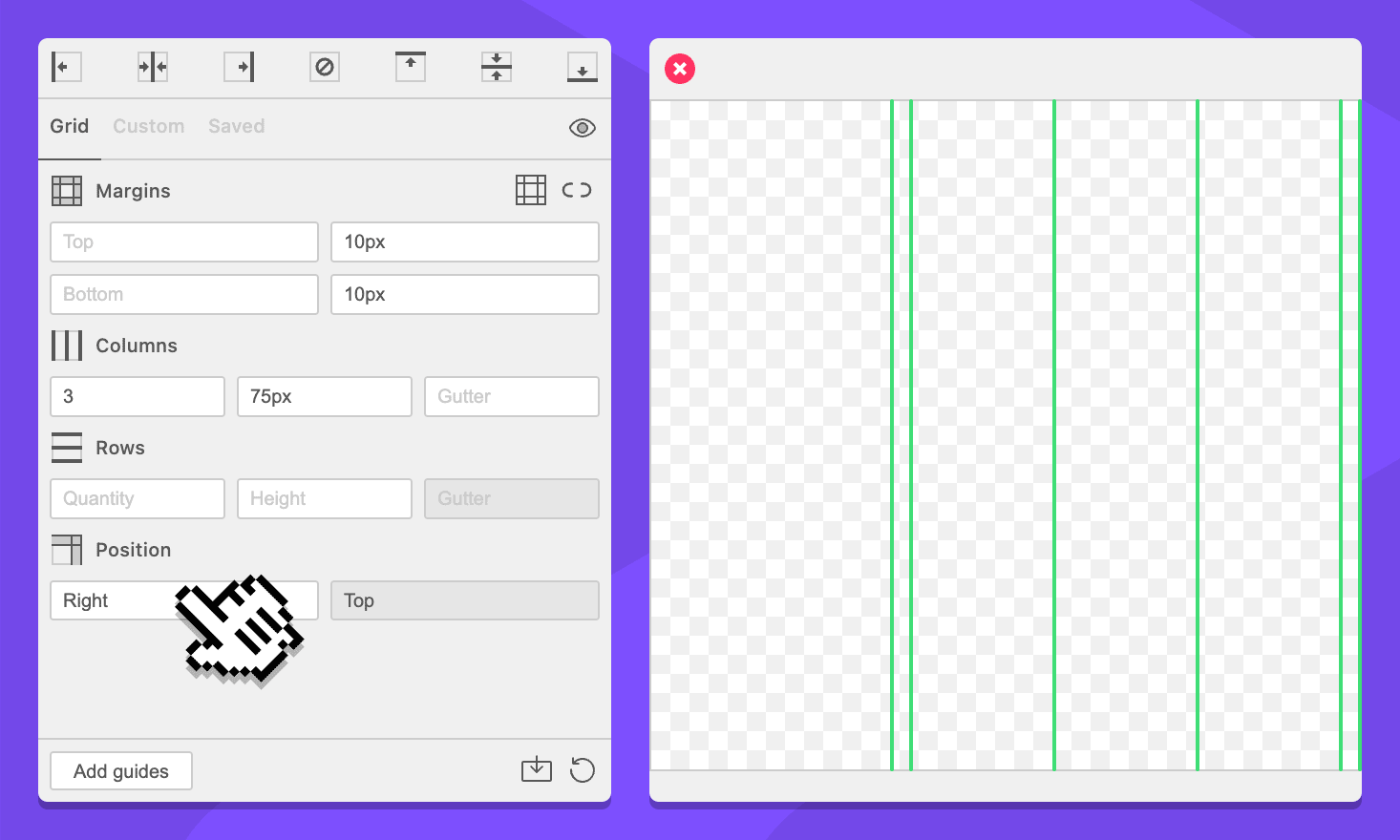Screen dimensions: 1400x840
Task: Click the add left edge guide icon
Action: coord(66,67)
